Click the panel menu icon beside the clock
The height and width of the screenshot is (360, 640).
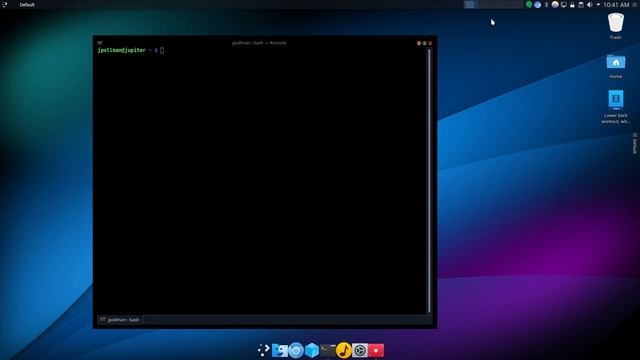635,4
